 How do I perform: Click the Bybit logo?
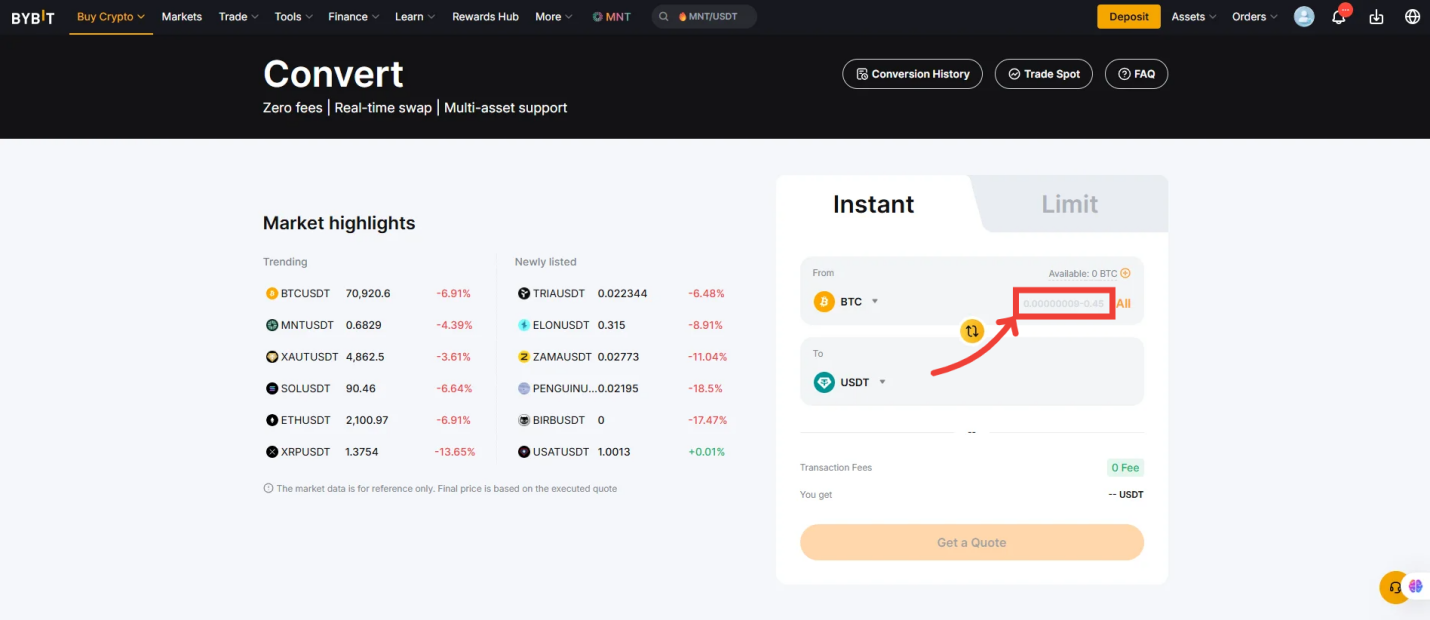[32, 17]
